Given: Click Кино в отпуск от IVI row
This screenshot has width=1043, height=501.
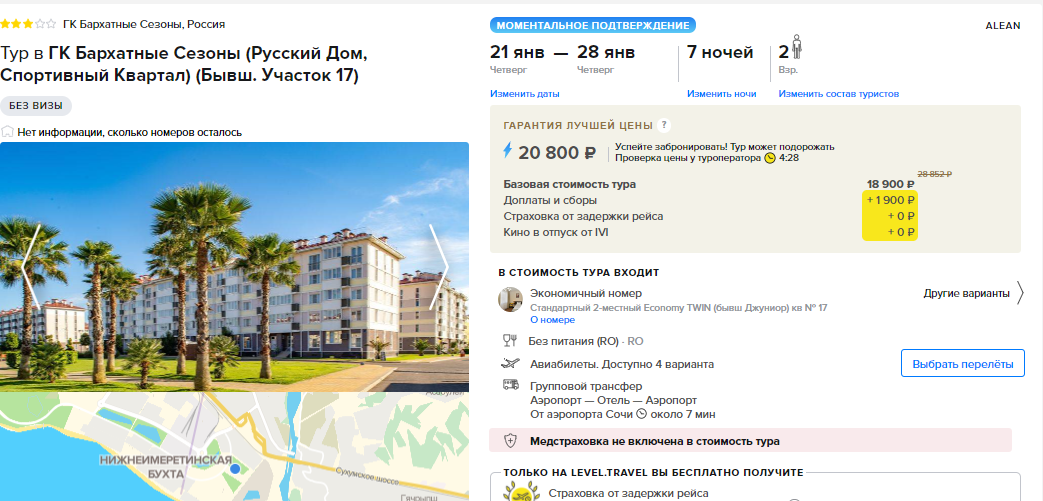Looking at the screenshot, I should point(709,232).
